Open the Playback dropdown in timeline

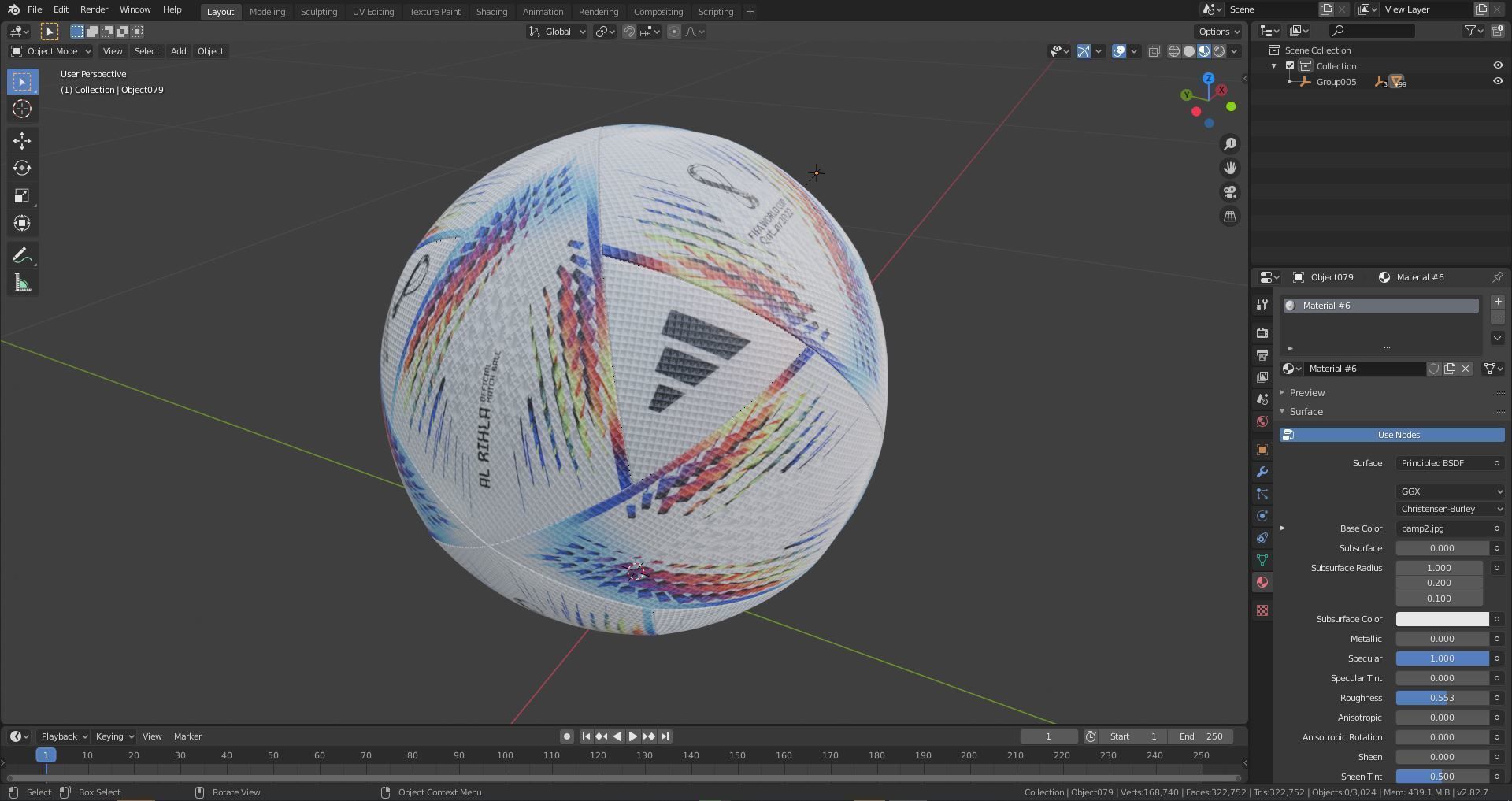[63, 736]
